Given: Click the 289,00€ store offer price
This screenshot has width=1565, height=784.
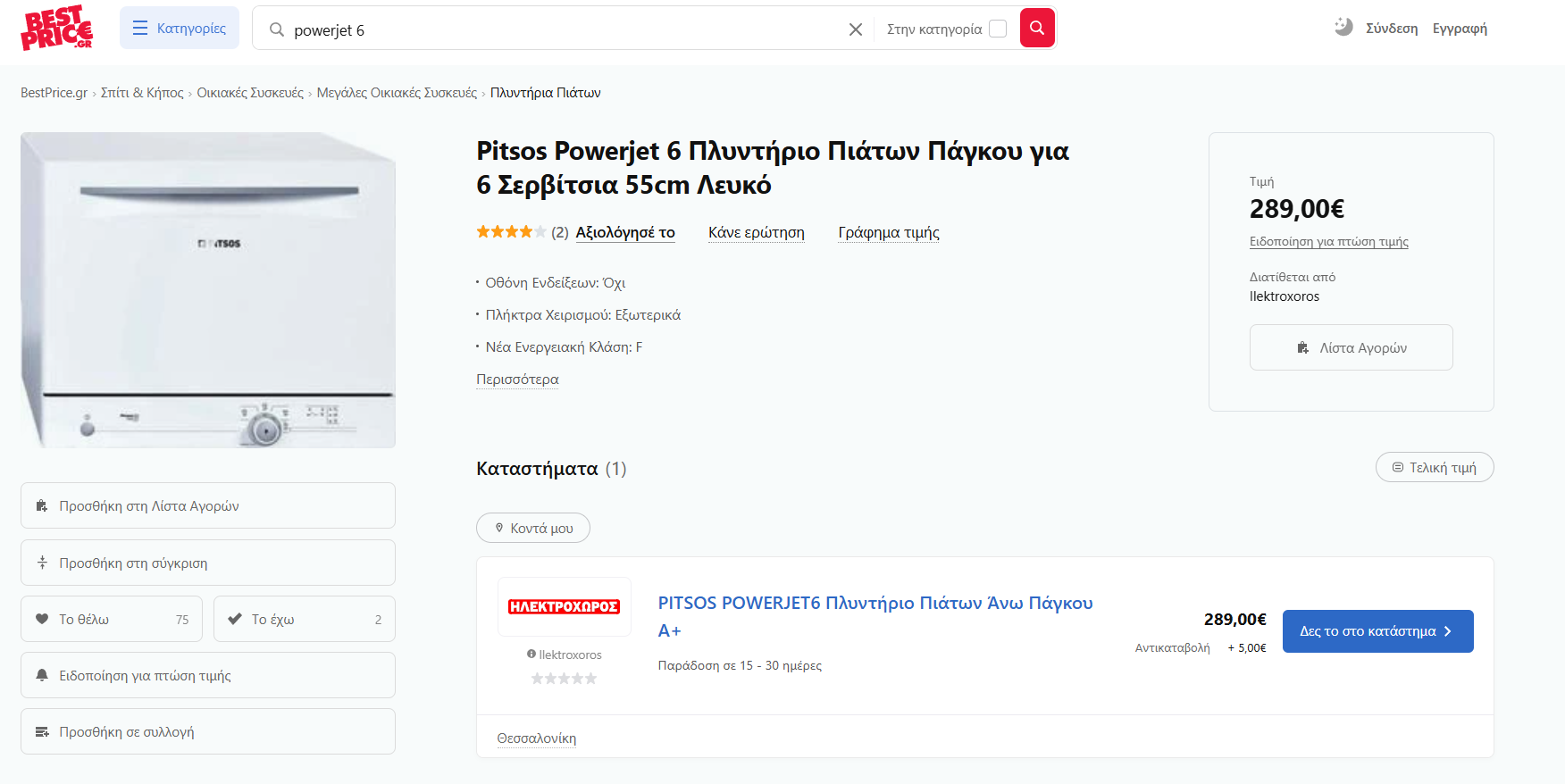Looking at the screenshot, I should (1234, 619).
